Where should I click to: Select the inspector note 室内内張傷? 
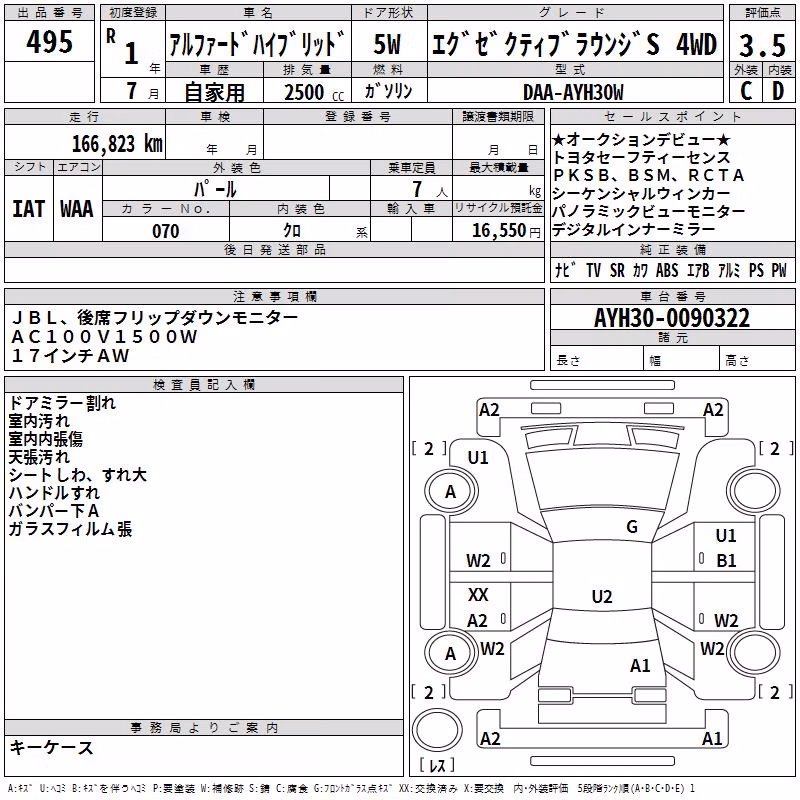coord(45,439)
